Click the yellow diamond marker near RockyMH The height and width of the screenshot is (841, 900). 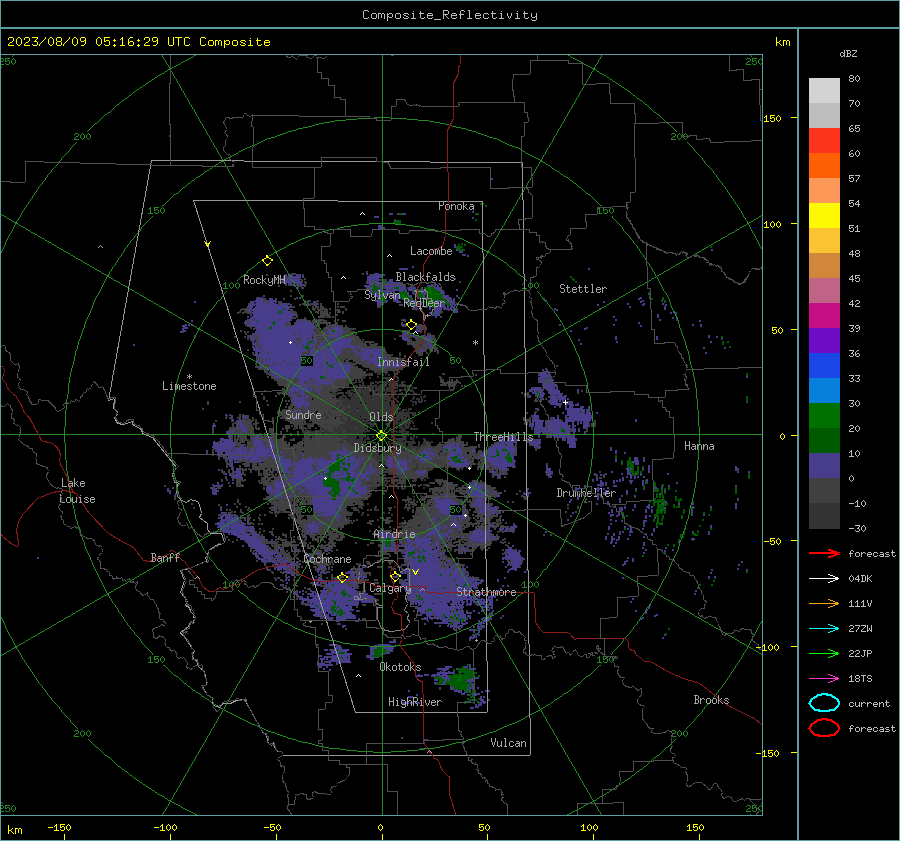point(267,261)
